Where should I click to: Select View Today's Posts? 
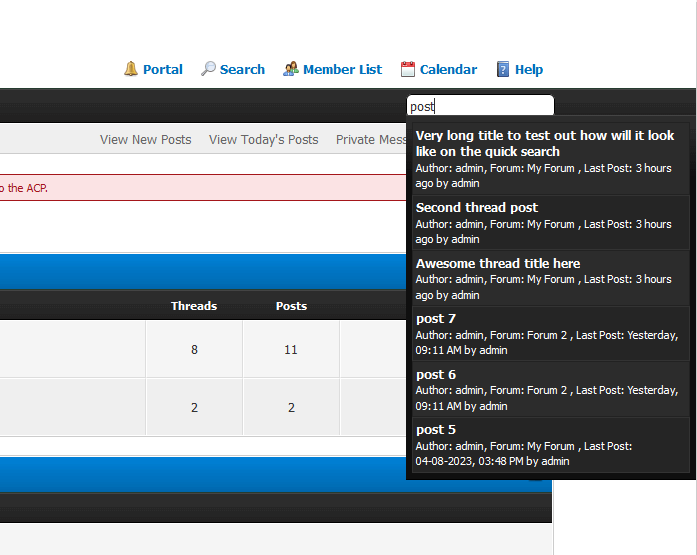click(x=264, y=140)
